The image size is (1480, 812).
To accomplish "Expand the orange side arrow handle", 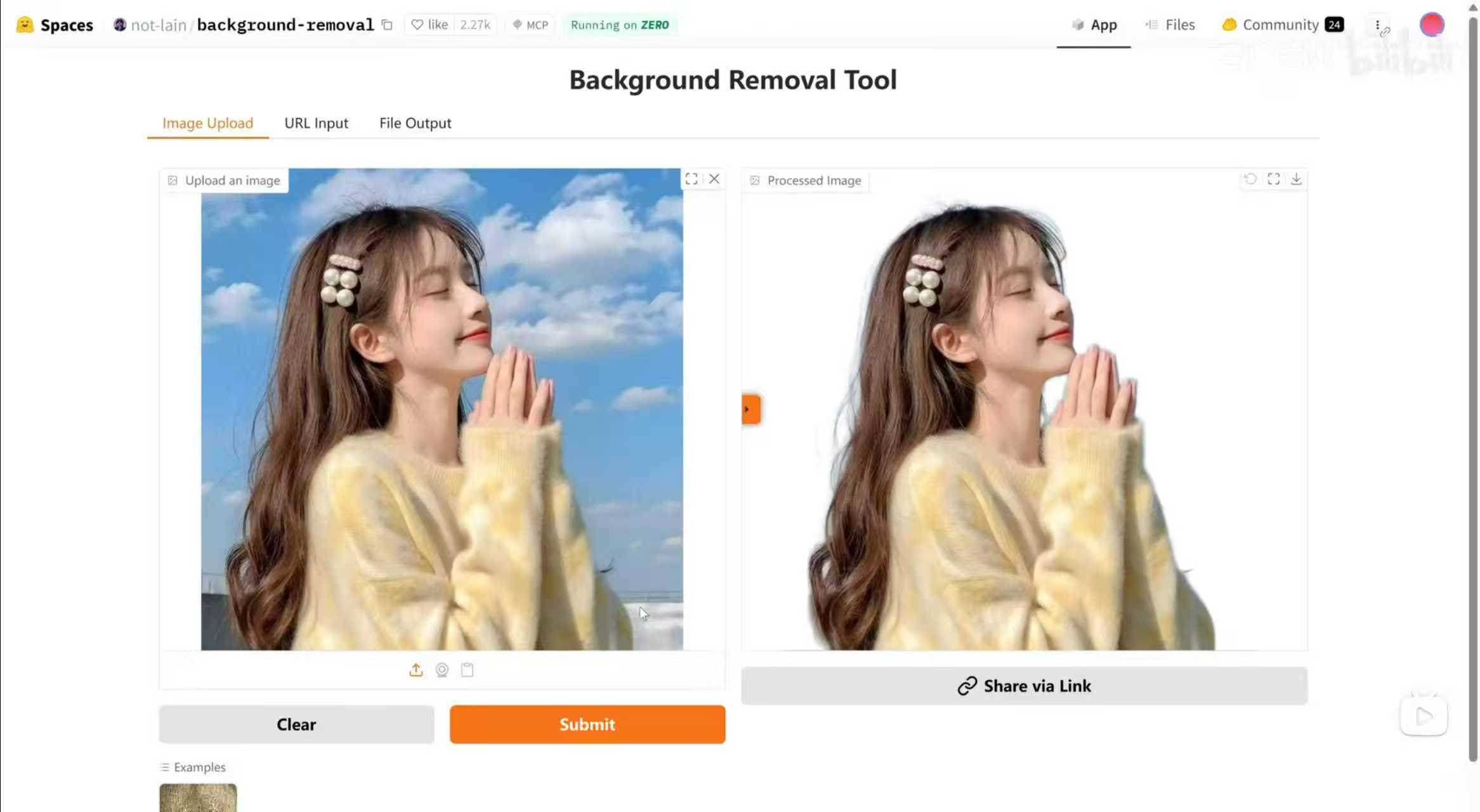I will point(750,409).
